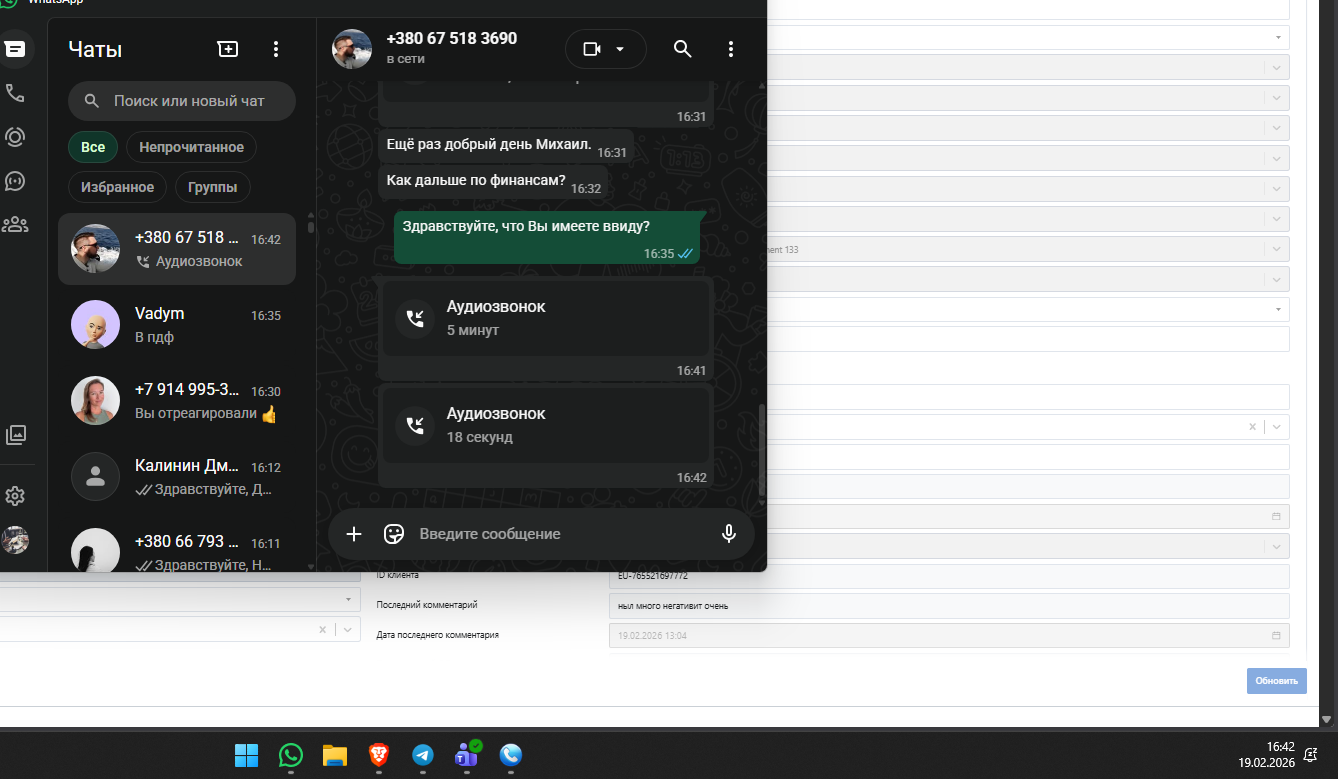This screenshot has width=1338, height=779.
Task: Open the media gallery icon in WhatsApp sidebar
Action: [15, 435]
